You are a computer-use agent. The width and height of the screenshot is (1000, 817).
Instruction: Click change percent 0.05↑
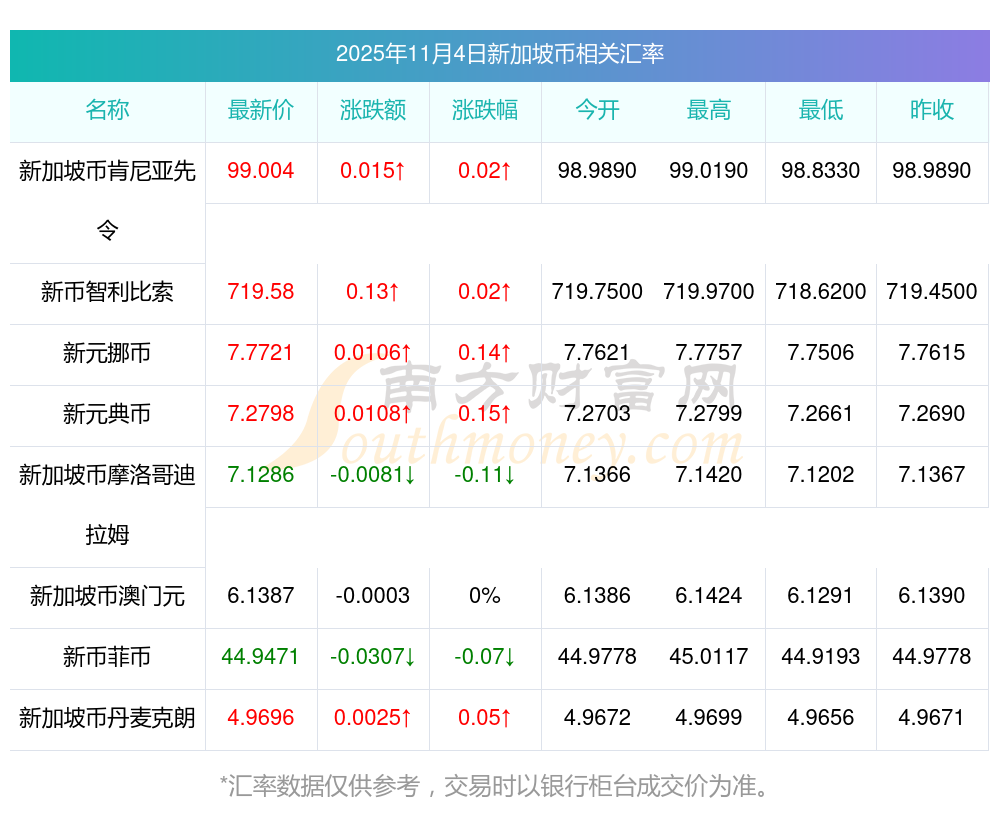pos(485,718)
